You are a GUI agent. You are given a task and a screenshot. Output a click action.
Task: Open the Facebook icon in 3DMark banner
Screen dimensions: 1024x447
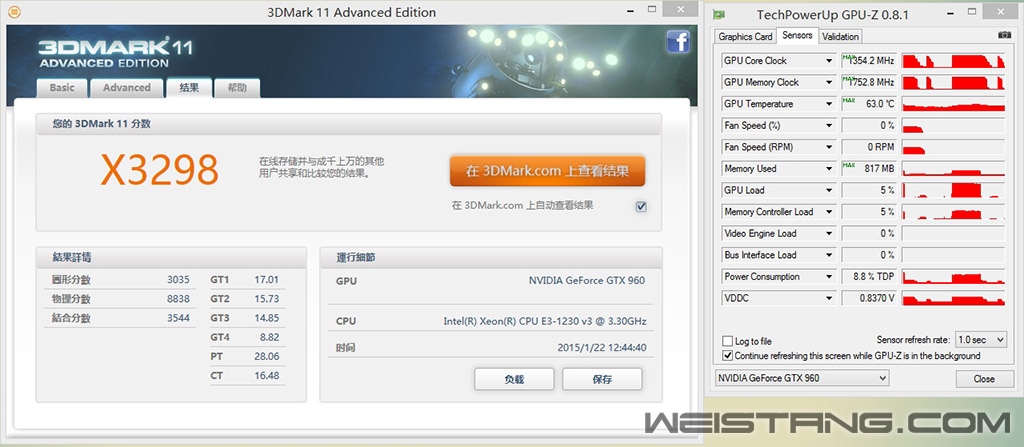[679, 42]
